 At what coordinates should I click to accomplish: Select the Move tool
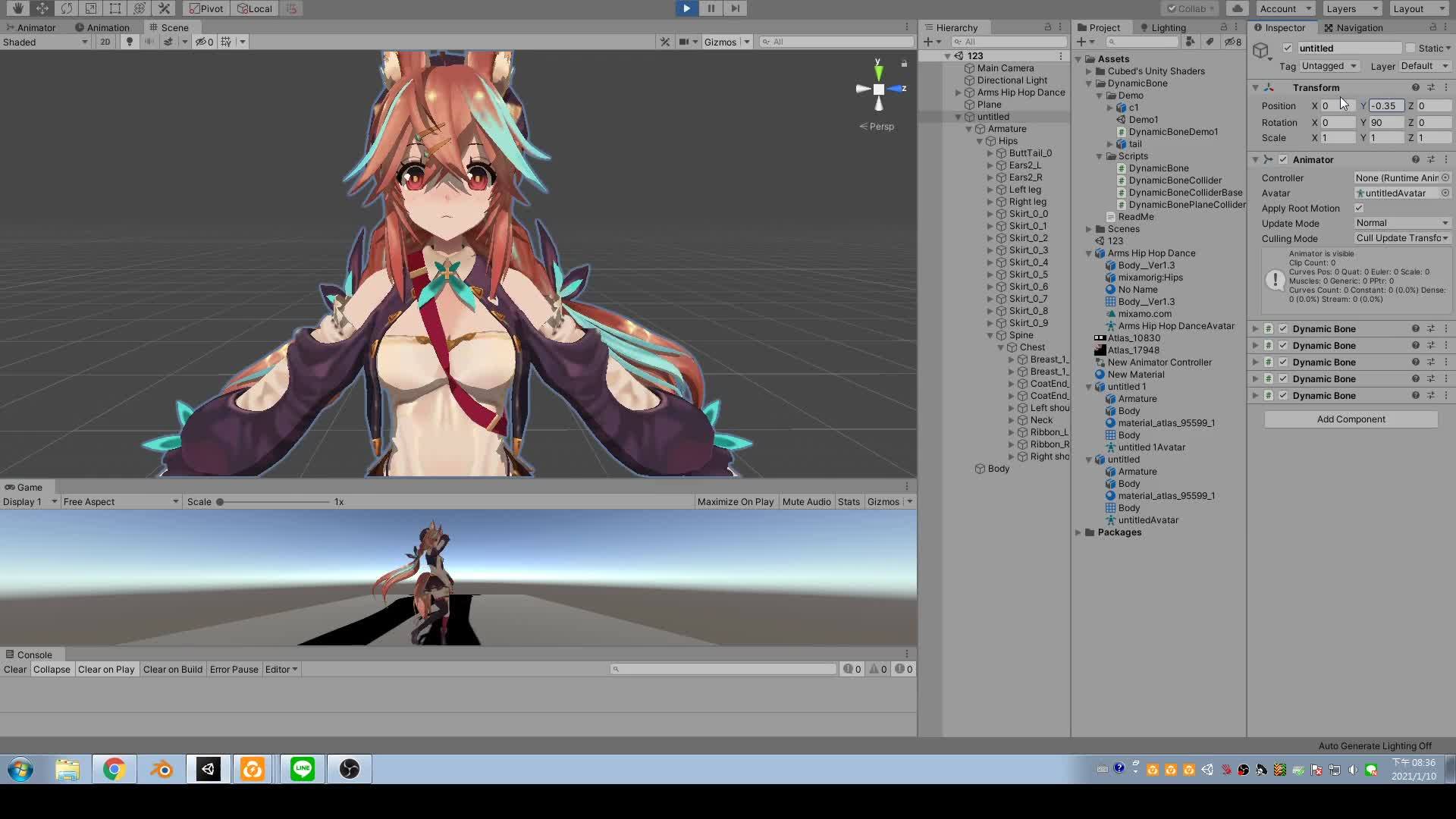coord(42,8)
